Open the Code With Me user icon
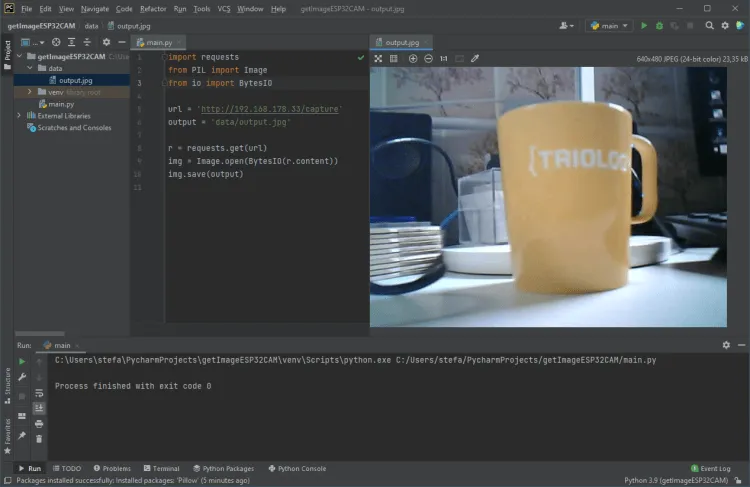The height and width of the screenshot is (487, 750). [x=566, y=26]
